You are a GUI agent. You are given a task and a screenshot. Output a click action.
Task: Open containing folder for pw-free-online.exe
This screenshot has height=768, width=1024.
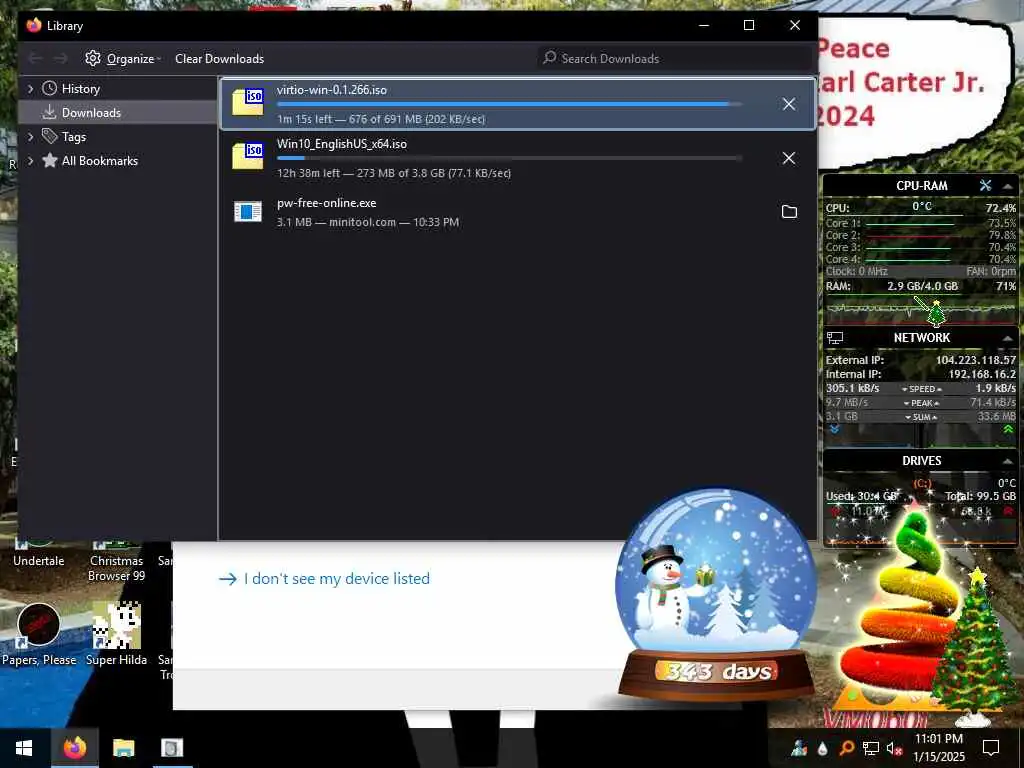click(x=790, y=212)
